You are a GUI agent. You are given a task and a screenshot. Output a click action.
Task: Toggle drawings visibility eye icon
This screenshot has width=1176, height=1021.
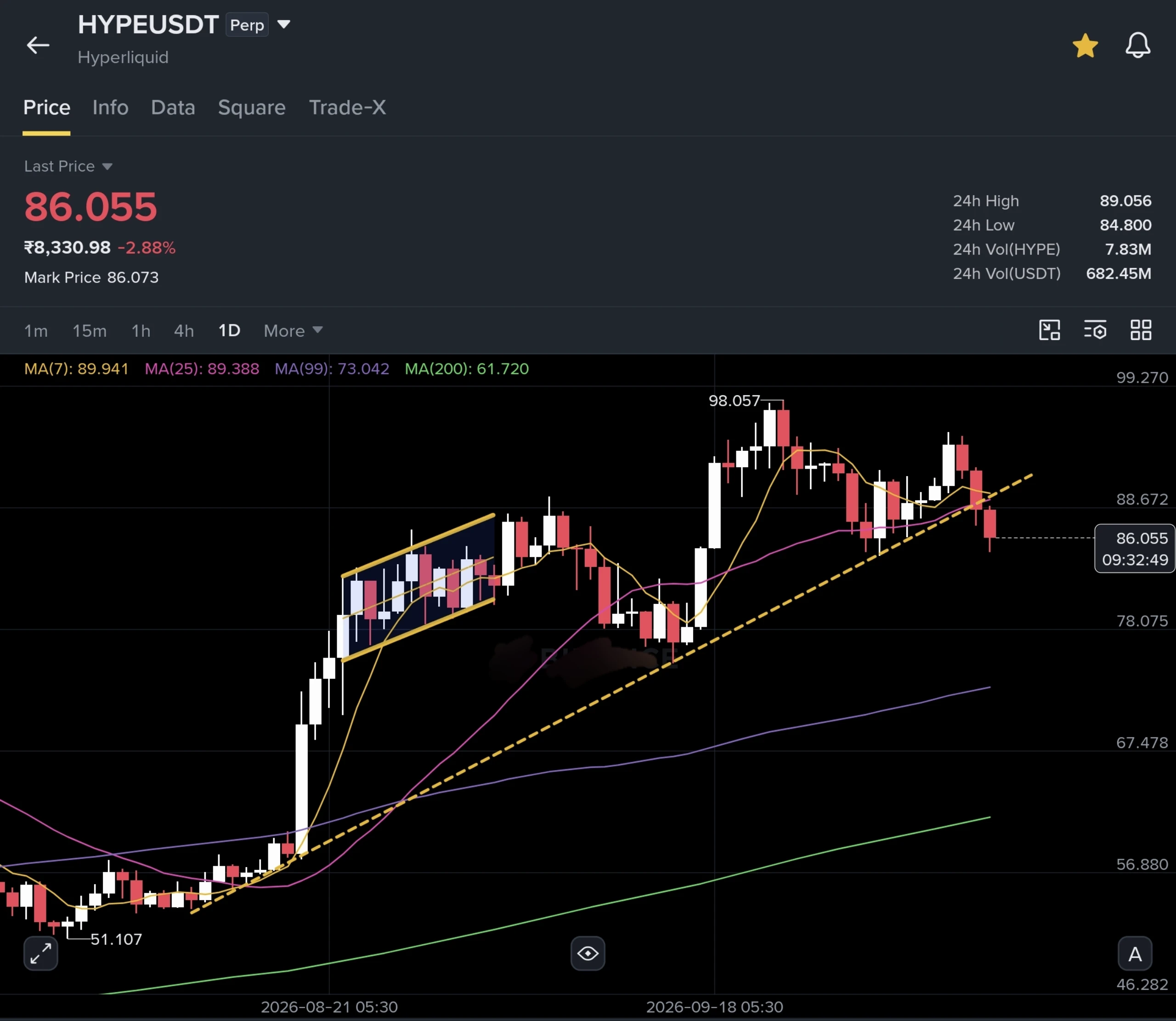click(588, 953)
